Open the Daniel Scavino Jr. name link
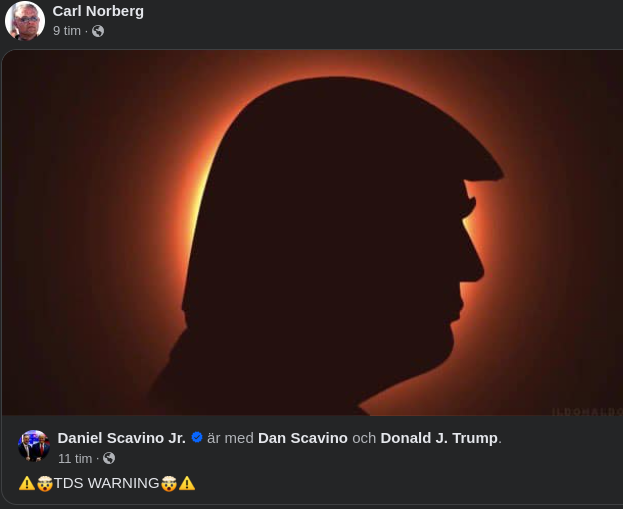 click(x=122, y=438)
